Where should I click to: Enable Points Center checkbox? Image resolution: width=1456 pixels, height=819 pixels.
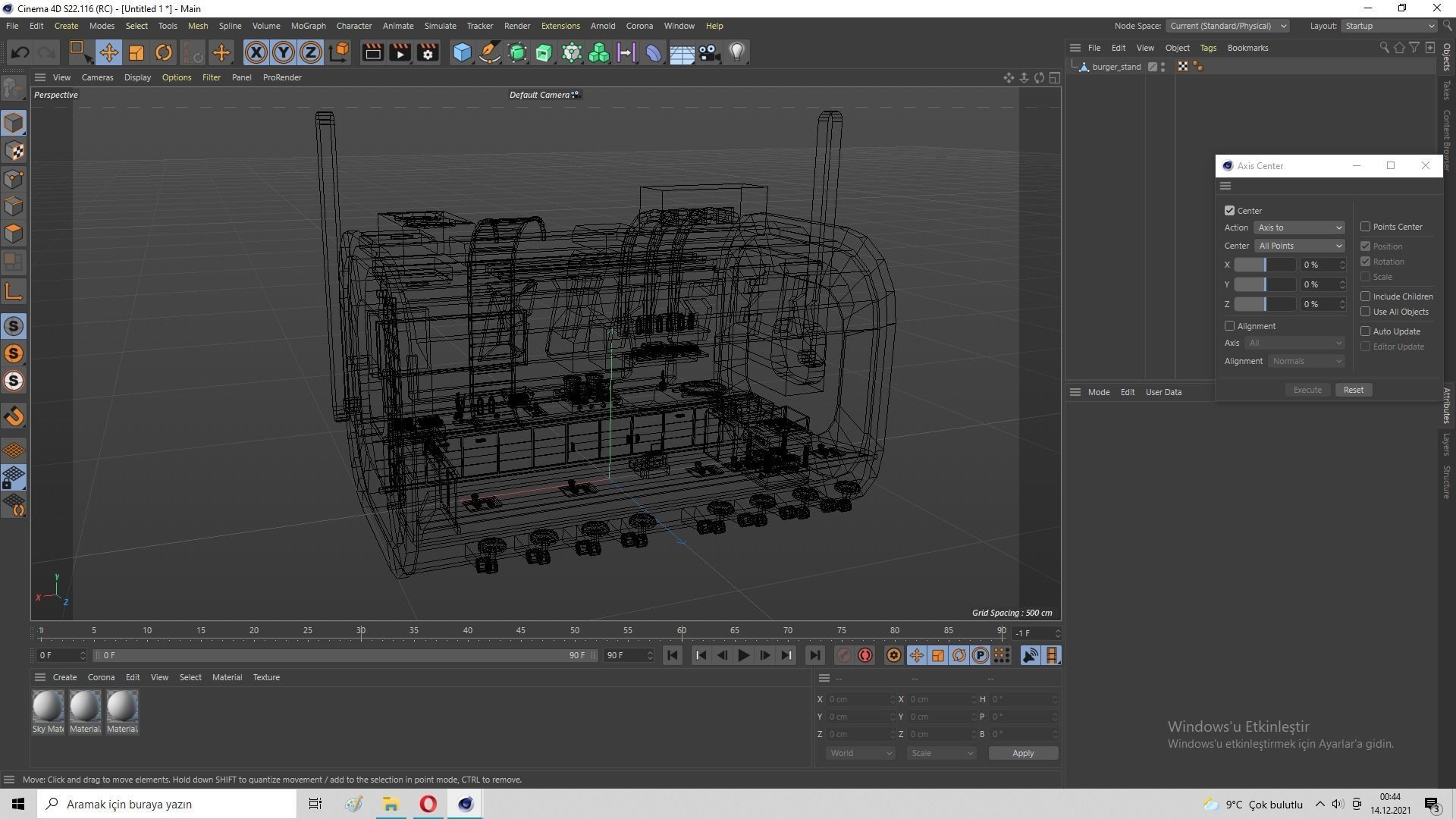(x=1365, y=227)
